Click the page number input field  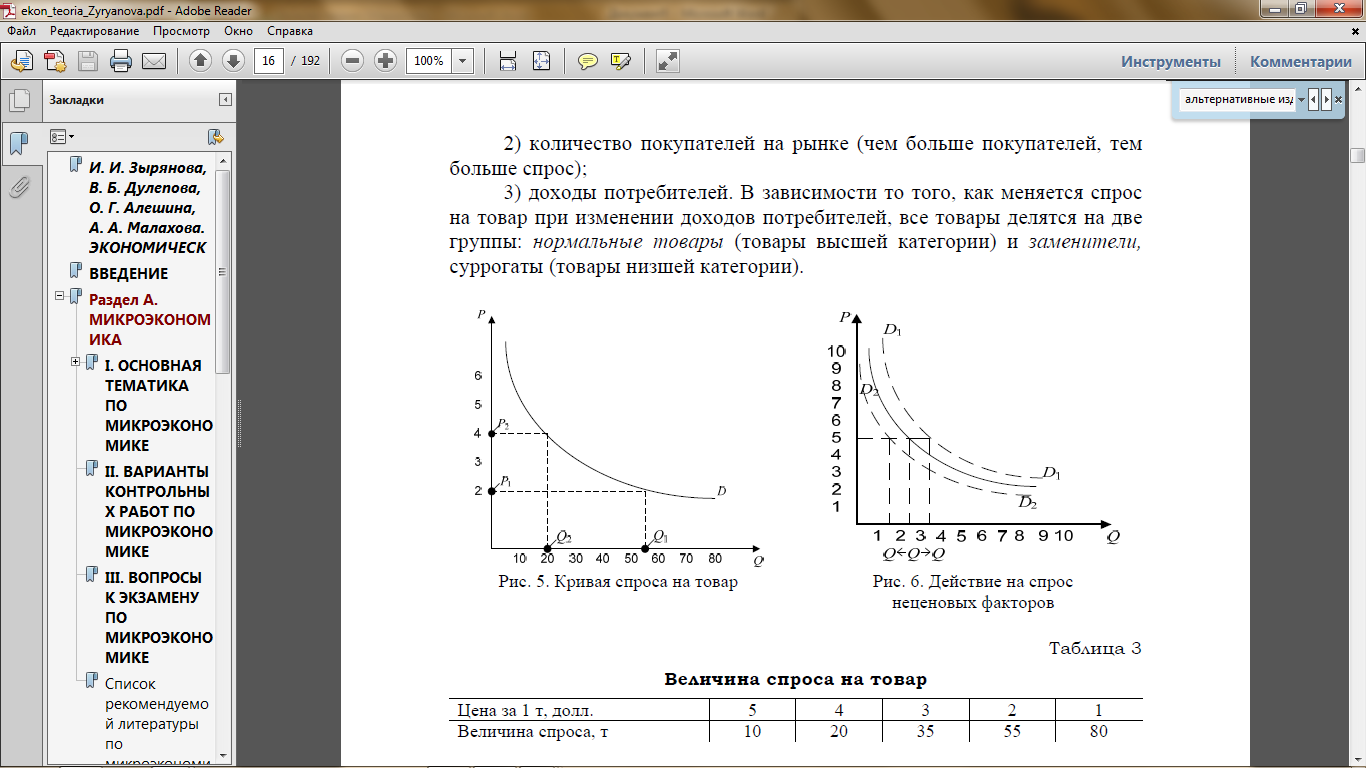coord(268,61)
